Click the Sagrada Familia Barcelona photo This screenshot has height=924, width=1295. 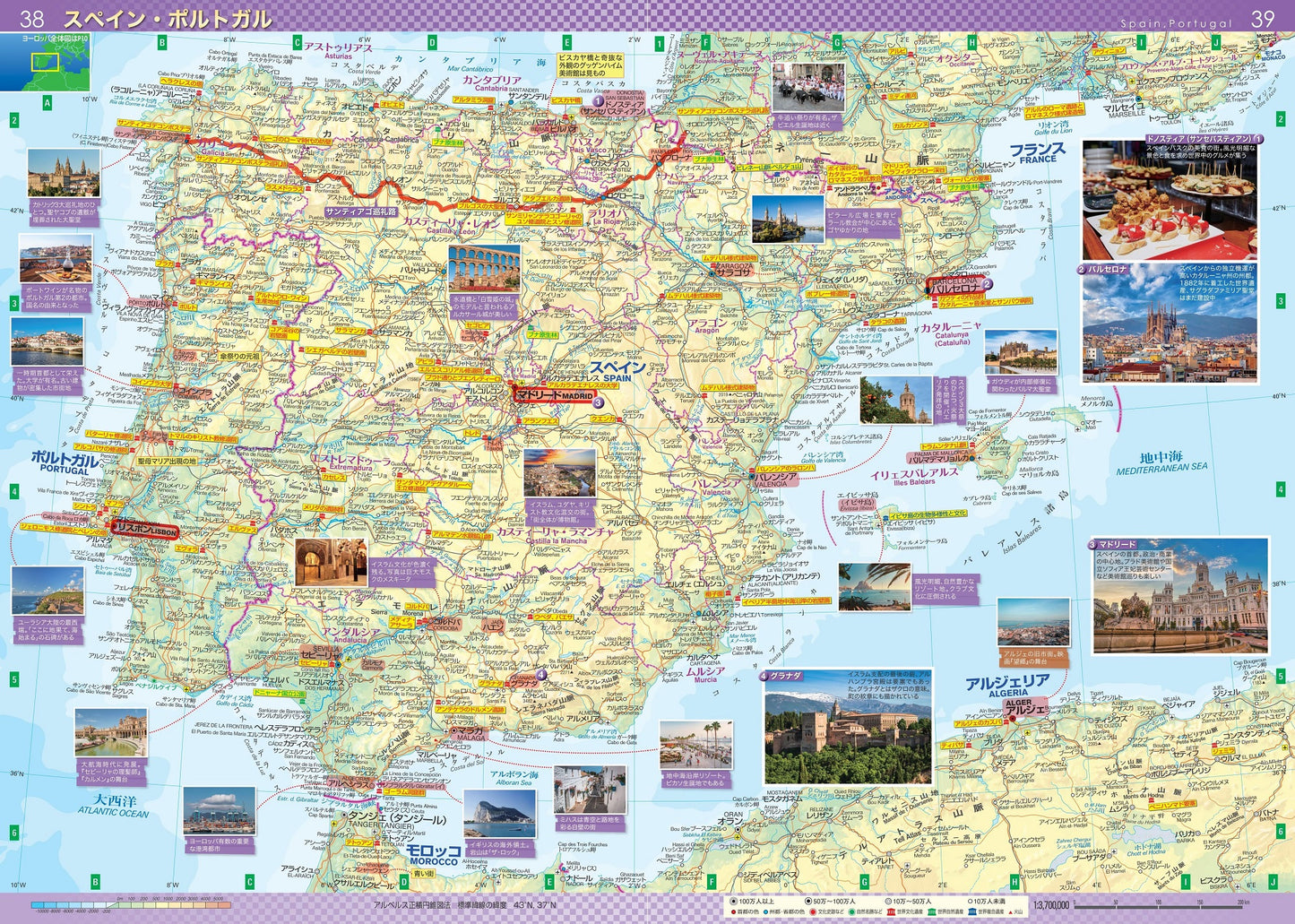(x=1170, y=324)
